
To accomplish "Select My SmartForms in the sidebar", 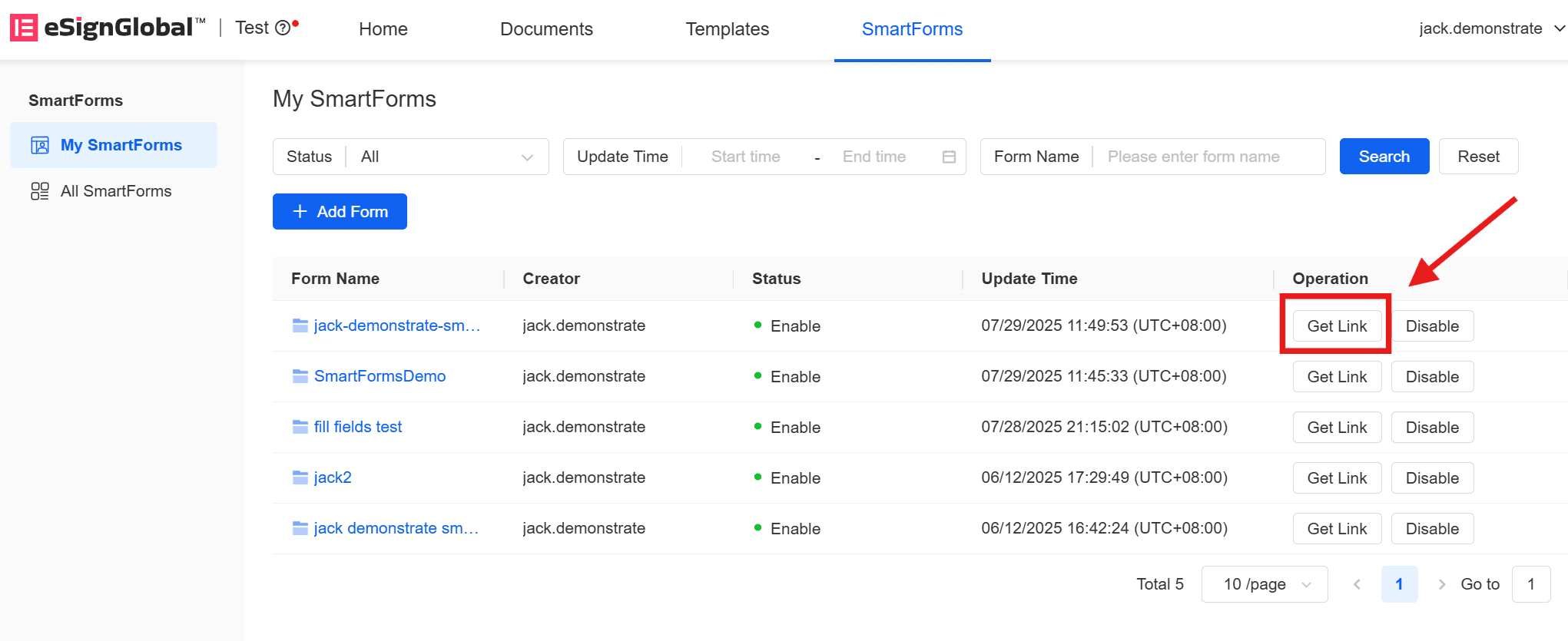I will coord(114,145).
